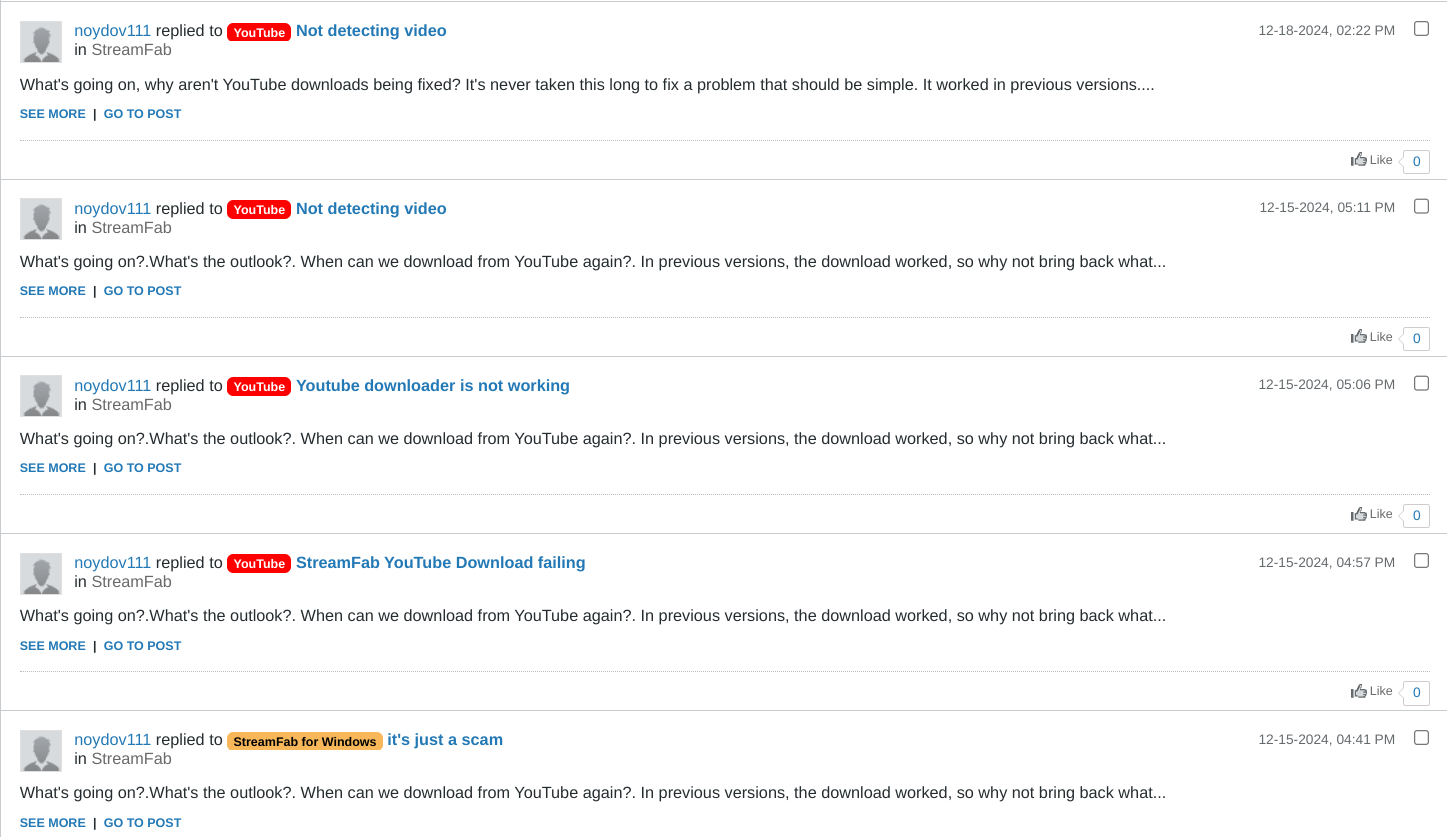Viewport: 1447px width, 837px height.
Task: Expand SEE MORE under StreamFab YouTube Download failing
Action: [53, 646]
